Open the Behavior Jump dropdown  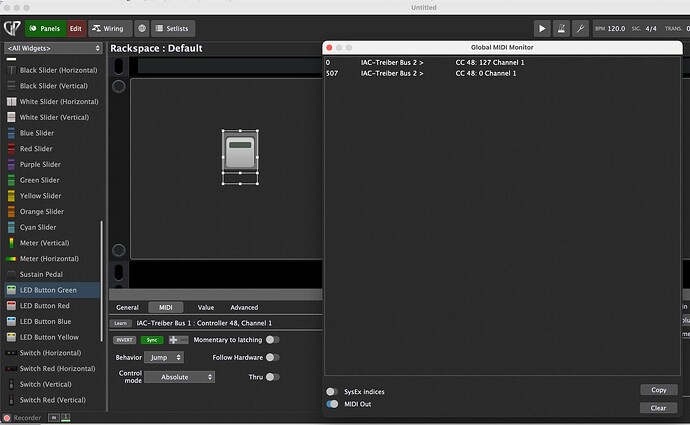pyautogui.click(x=164, y=358)
